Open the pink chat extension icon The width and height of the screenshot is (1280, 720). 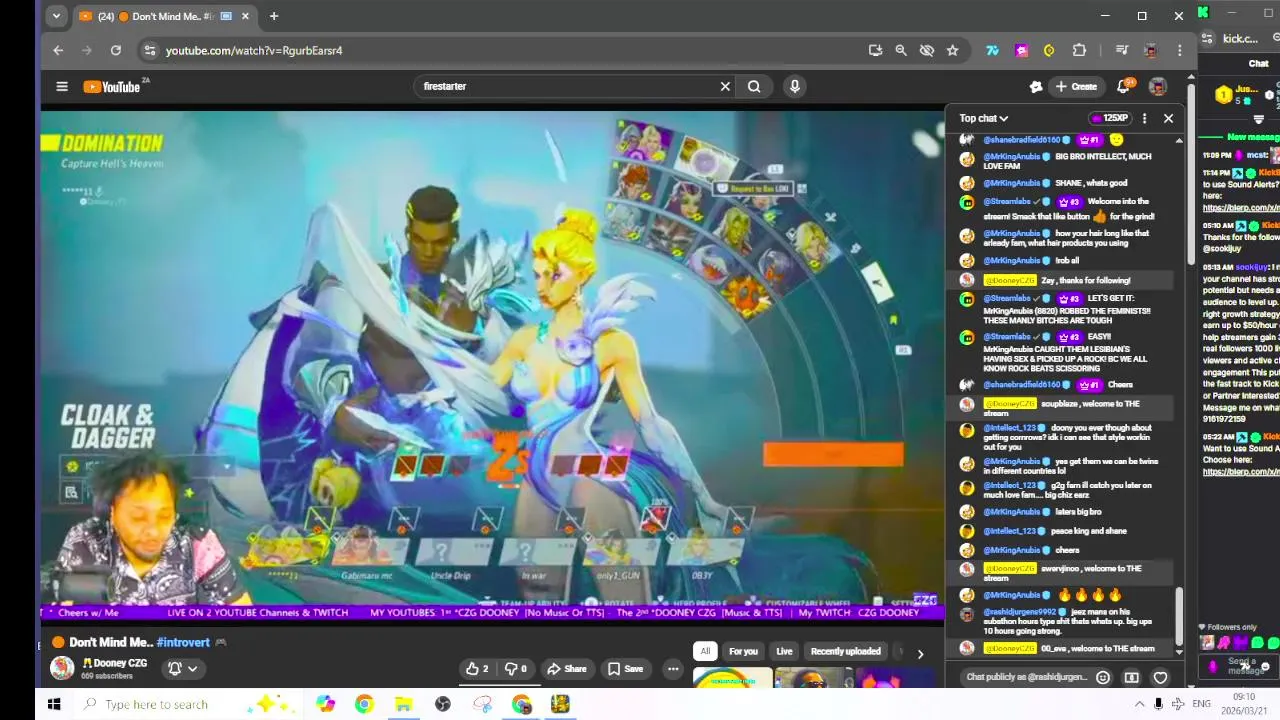(x=1021, y=50)
